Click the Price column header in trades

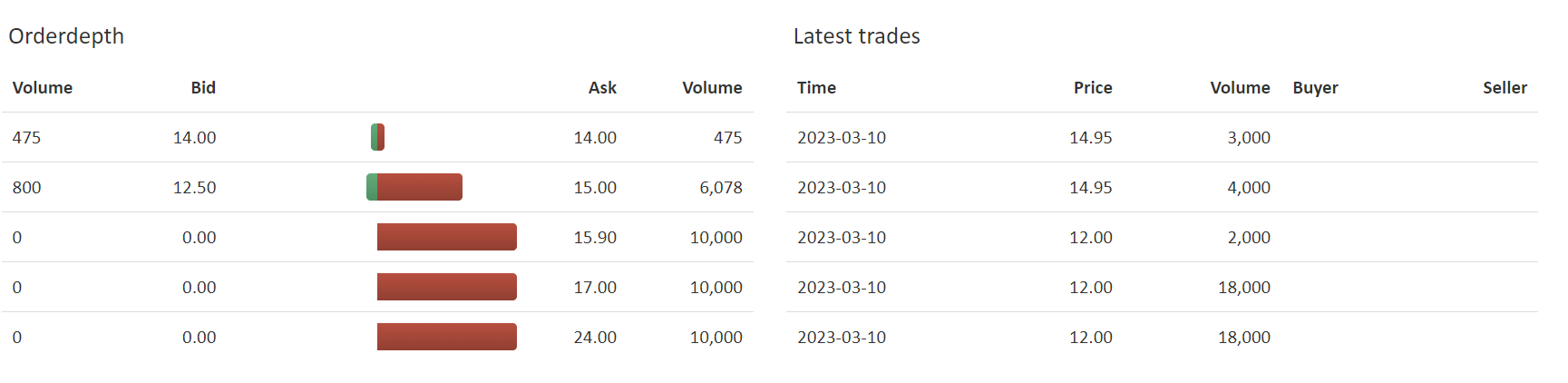[x=1093, y=88]
